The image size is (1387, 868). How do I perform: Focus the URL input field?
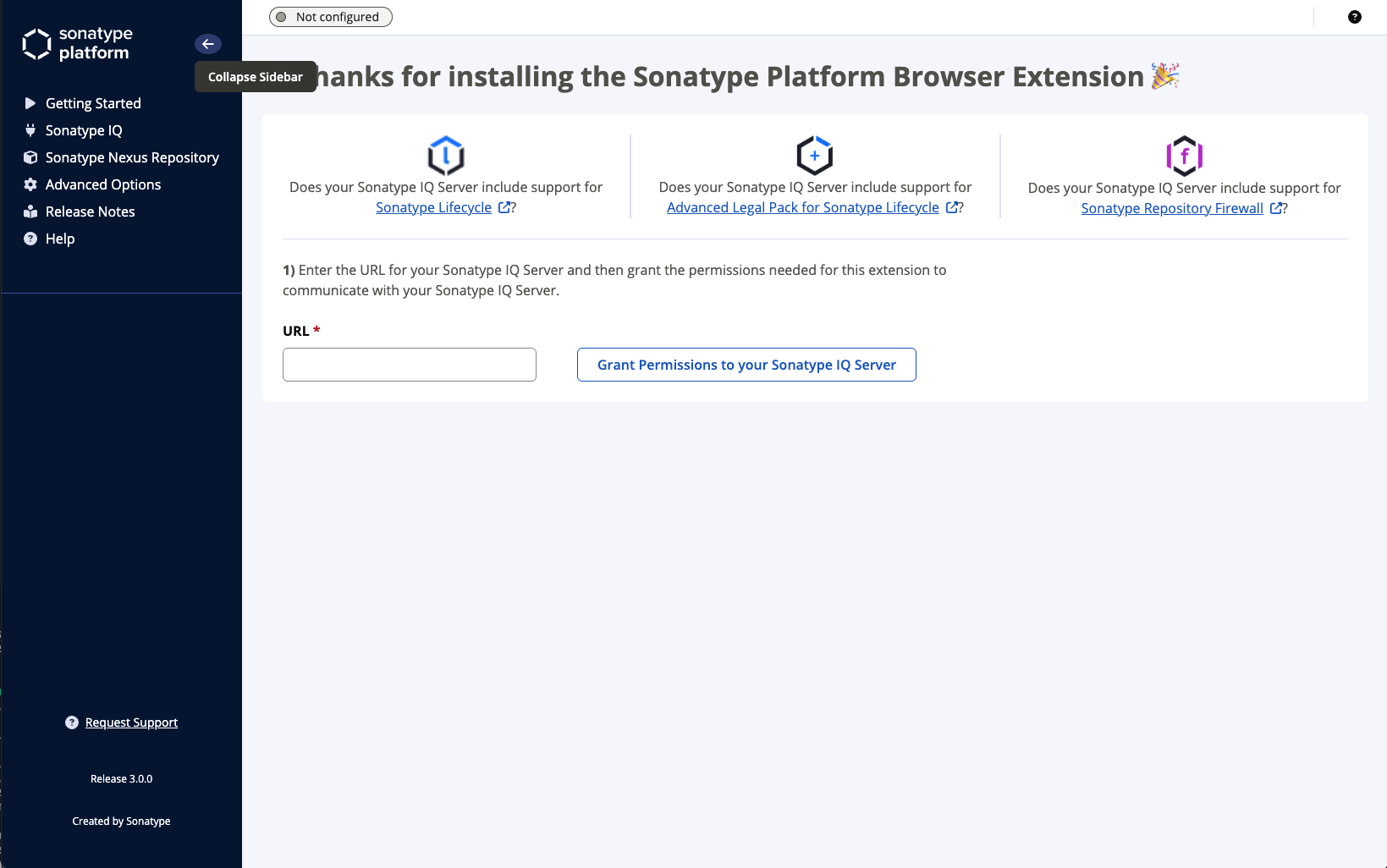pos(410,365)
